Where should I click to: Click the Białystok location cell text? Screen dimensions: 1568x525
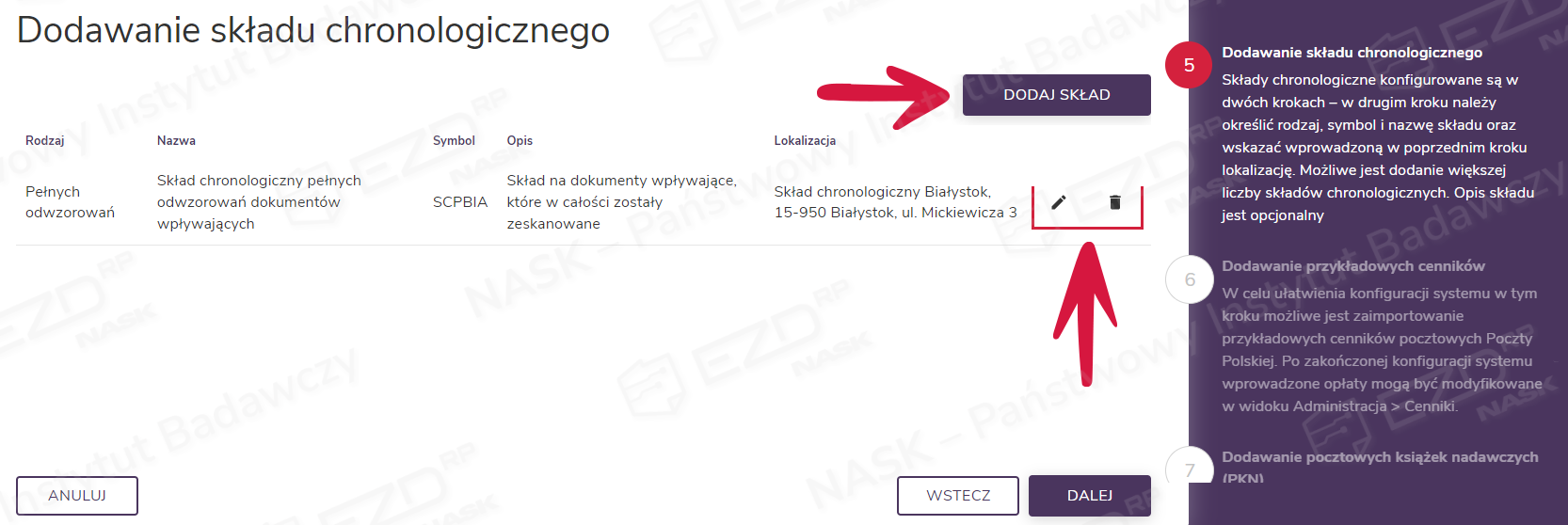(894, 202)
